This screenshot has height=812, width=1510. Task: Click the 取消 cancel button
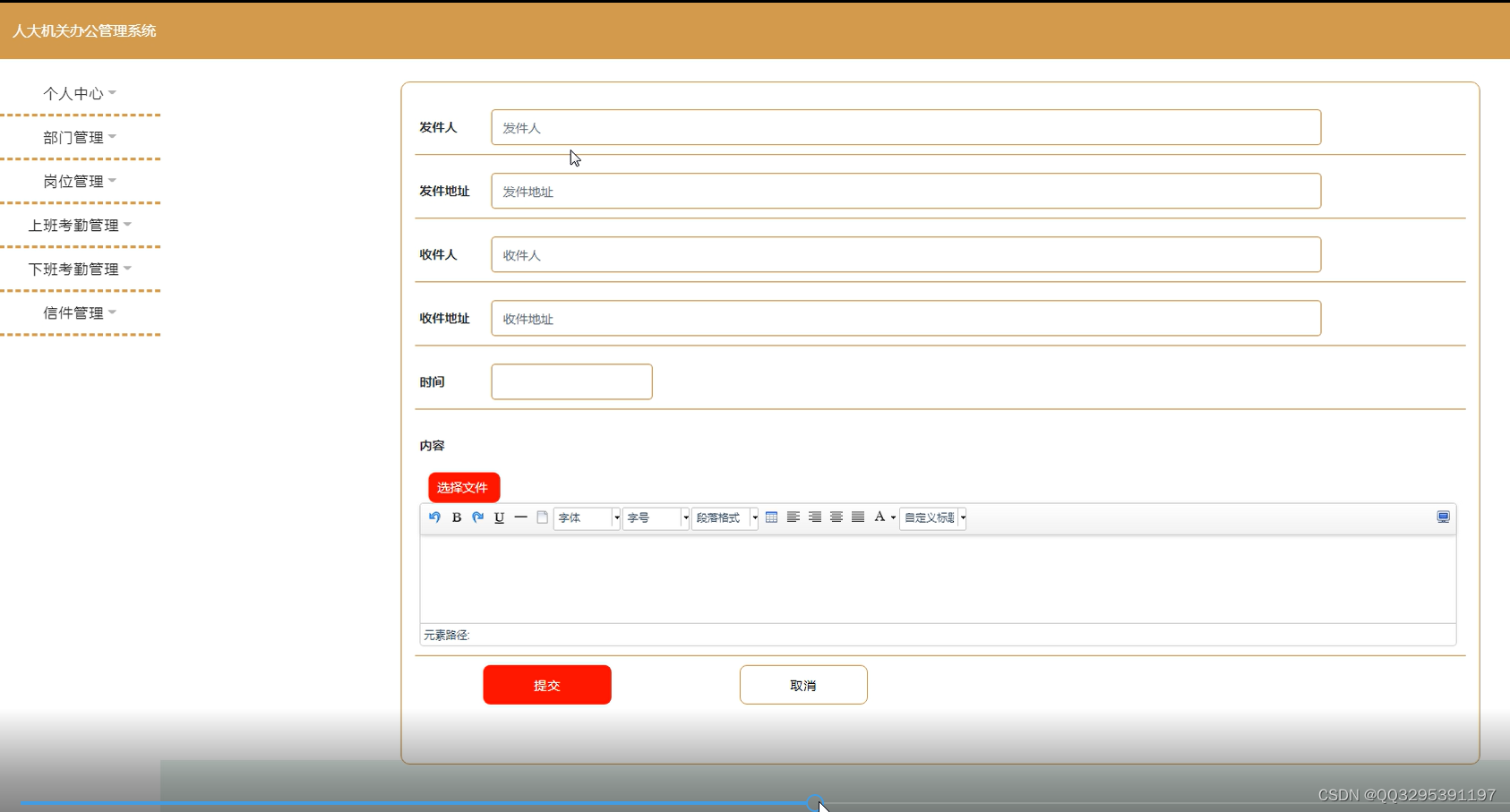(x=803, y=685)
